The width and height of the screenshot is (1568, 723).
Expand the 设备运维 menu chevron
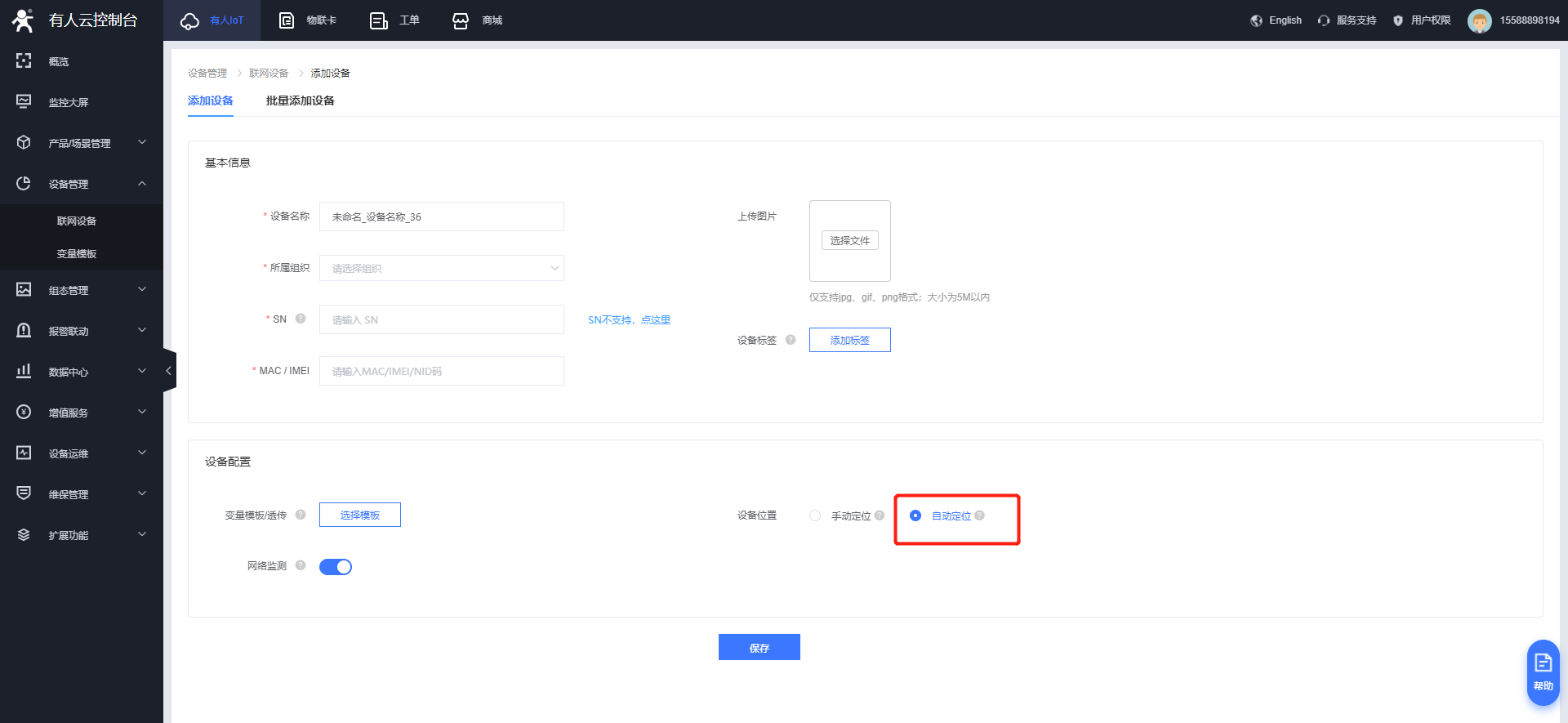(x=142, y=453)
